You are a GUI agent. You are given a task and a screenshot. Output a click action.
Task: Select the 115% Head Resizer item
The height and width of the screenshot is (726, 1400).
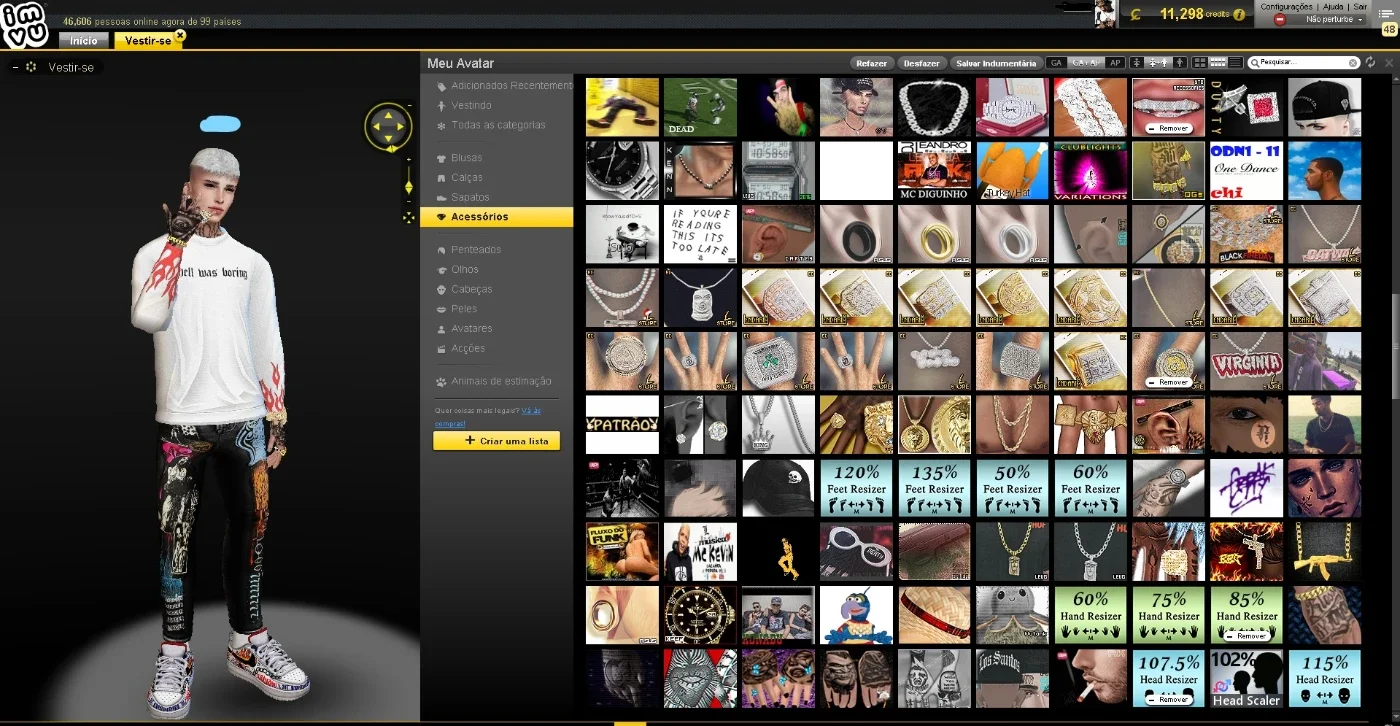pos(1325,678)
